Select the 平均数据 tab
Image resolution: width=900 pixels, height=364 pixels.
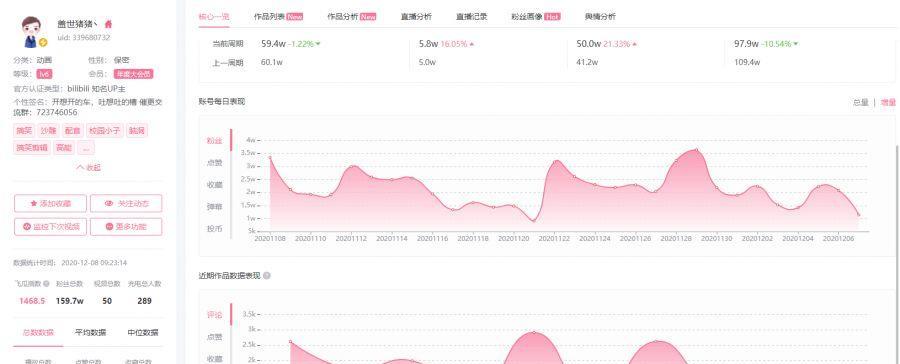tap(90, 332)
